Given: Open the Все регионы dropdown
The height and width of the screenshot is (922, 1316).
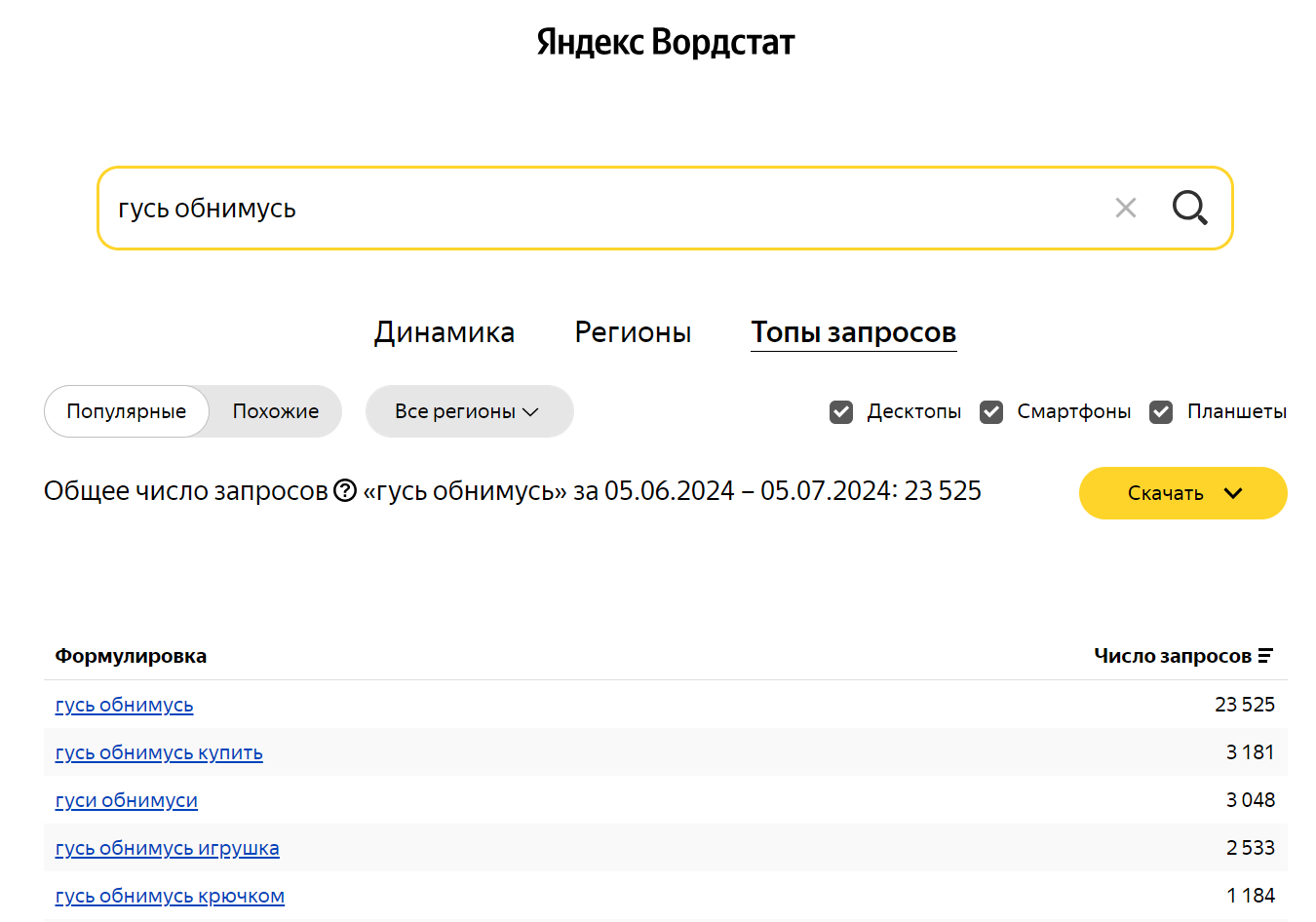Looking at the screenshot, I should coord(469,411).
